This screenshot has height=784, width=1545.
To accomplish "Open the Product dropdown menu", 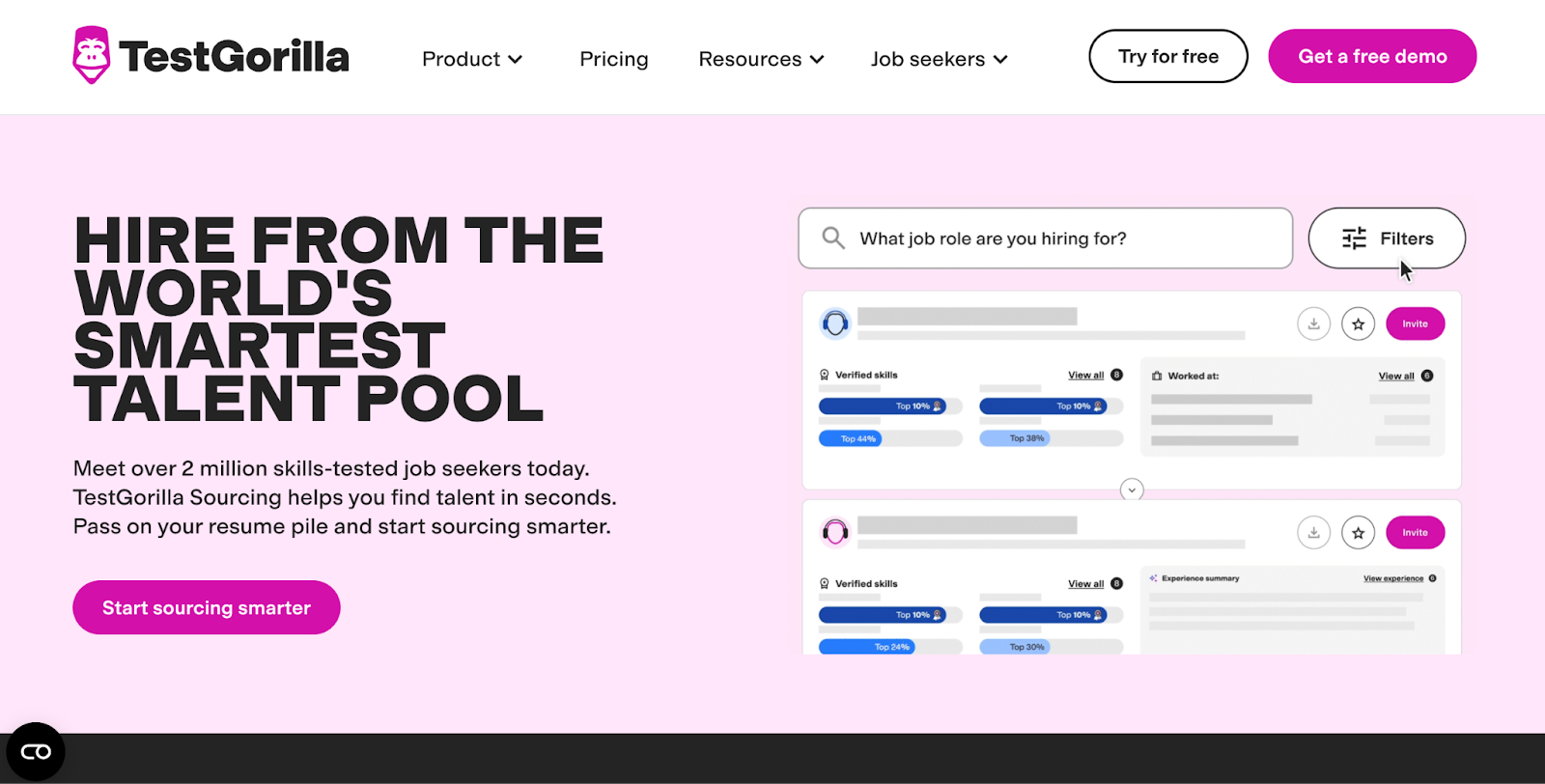I will tap(472, 59).
